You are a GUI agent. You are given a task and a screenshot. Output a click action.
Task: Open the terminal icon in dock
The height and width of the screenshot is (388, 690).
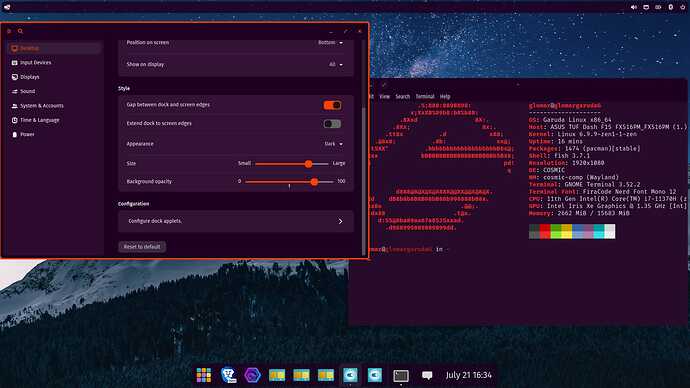[400, 375]
